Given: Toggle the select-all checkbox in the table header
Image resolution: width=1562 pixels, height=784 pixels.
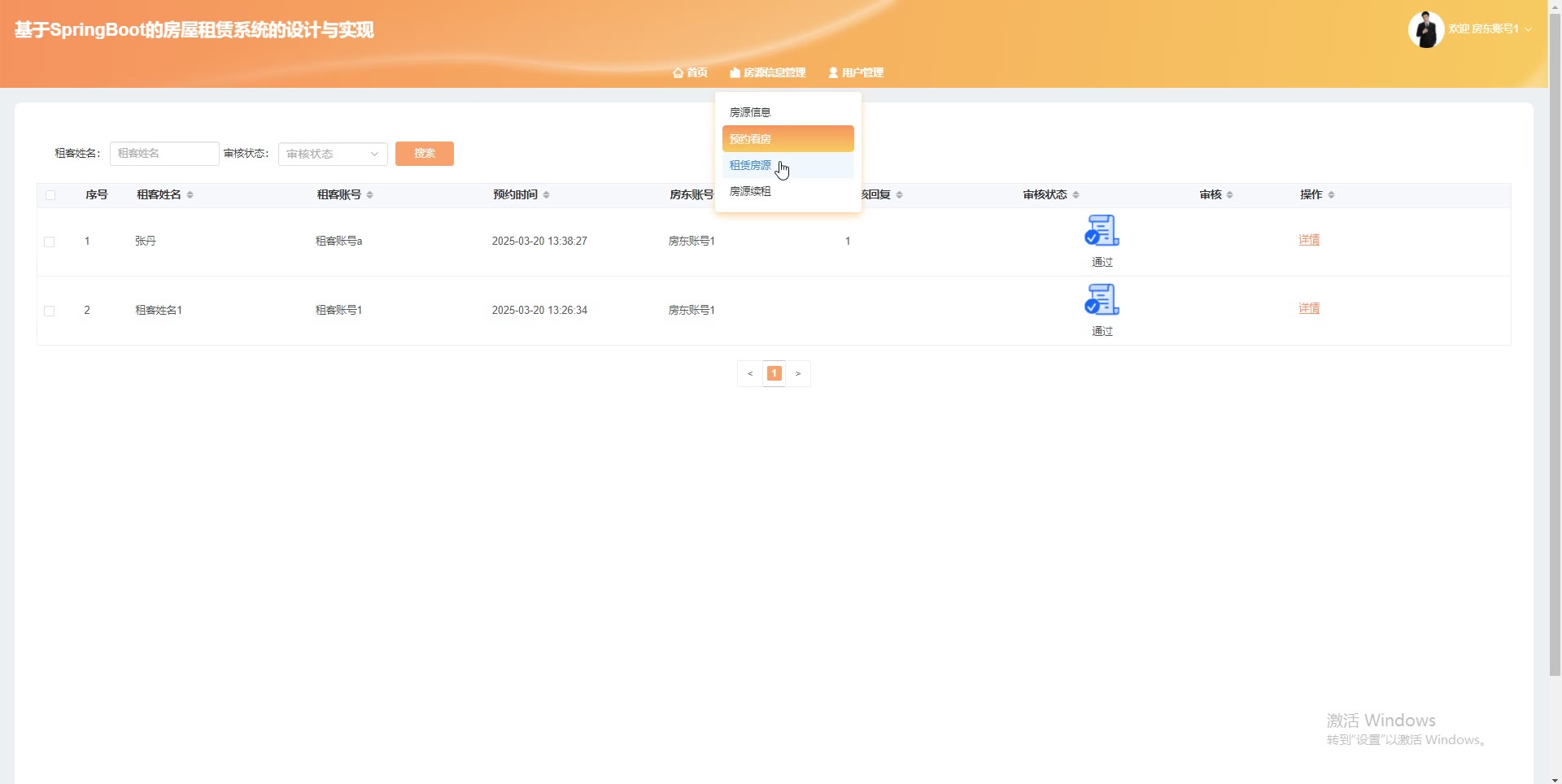Looking at the screenshot, I should click(x=50, y=195).
